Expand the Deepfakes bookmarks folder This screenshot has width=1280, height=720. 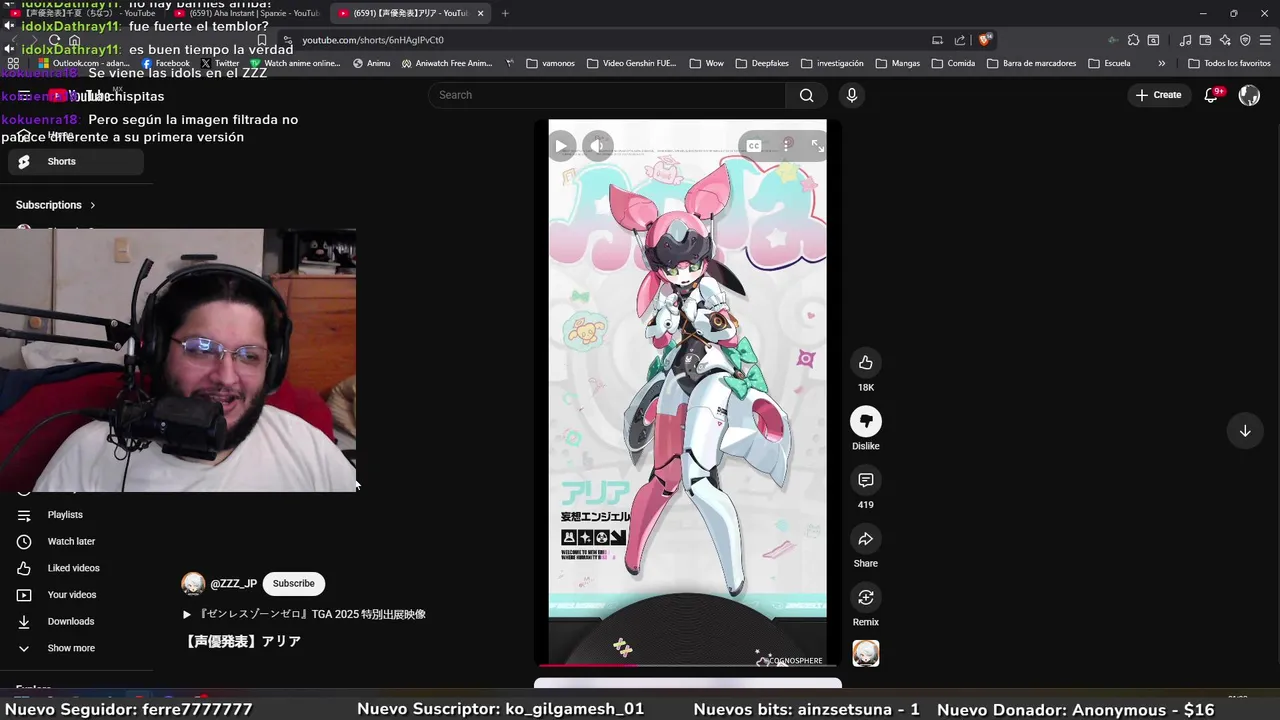[762, 63]
